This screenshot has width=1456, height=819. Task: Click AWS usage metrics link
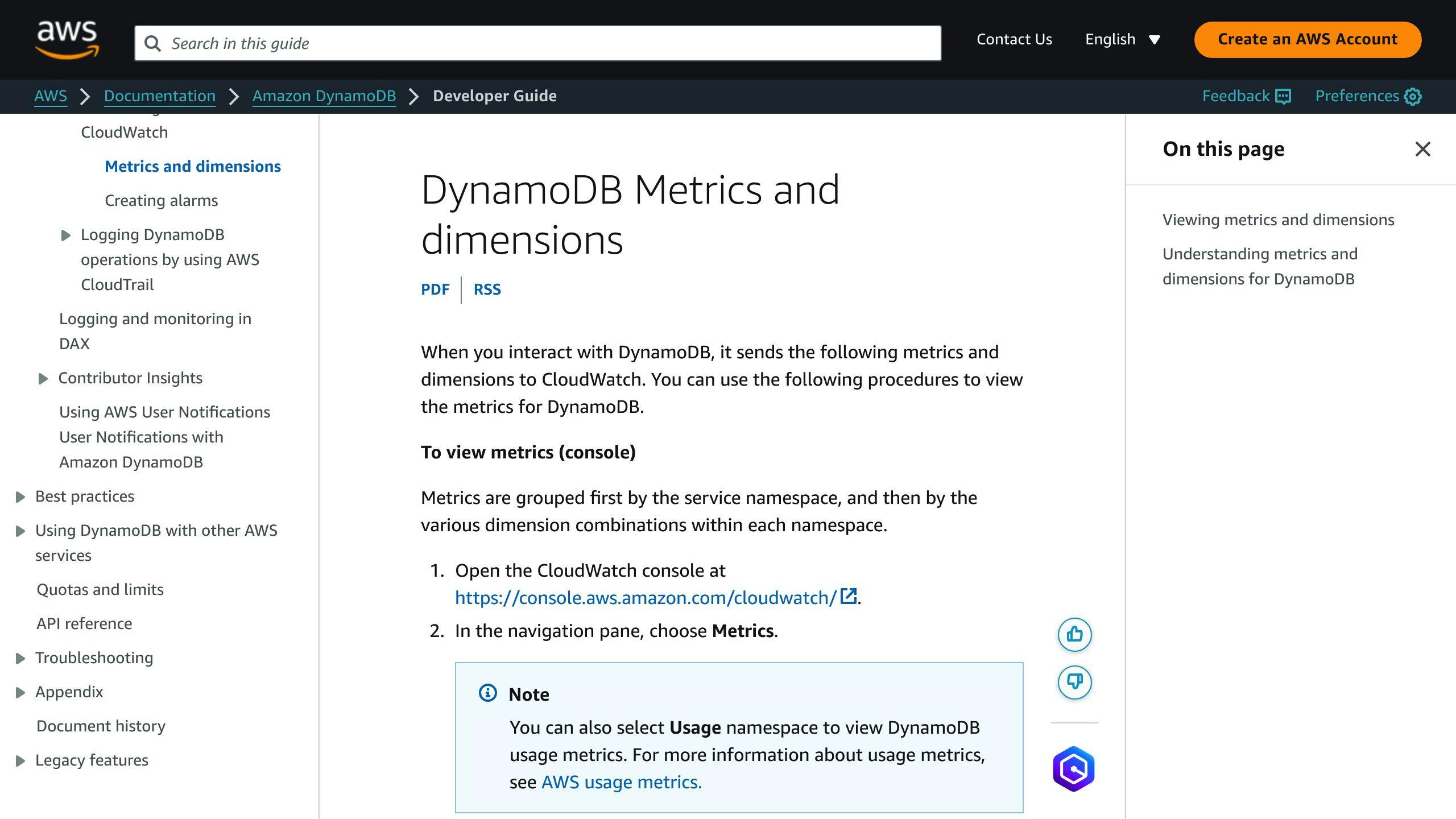coord(621,782)
